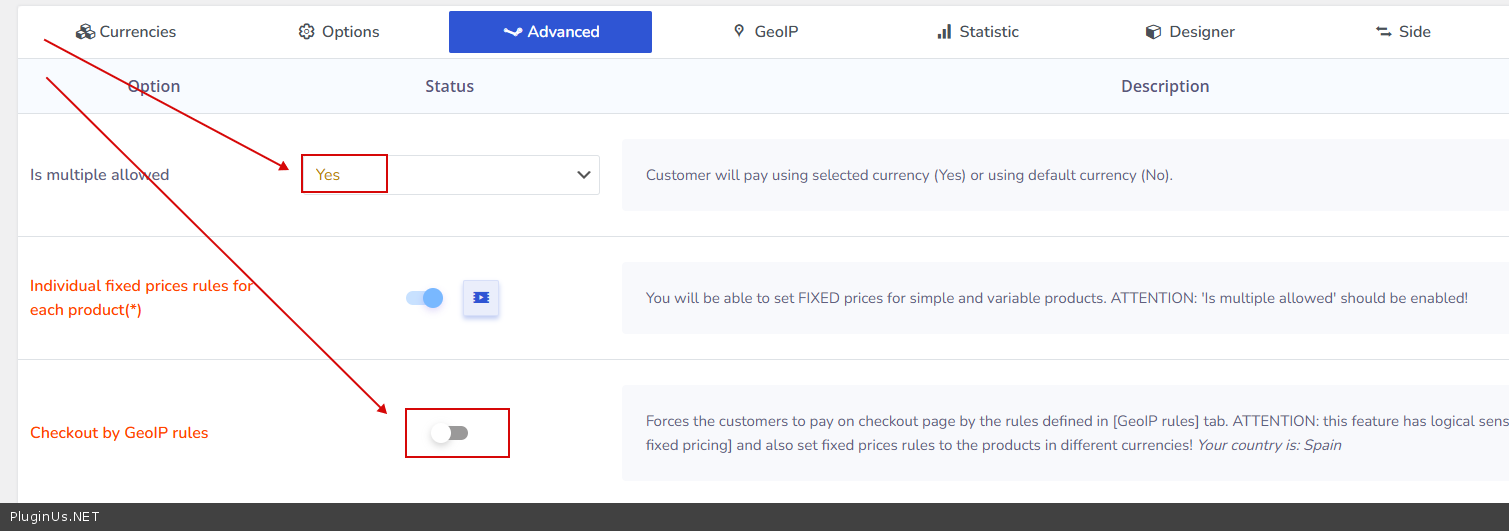Open the Designer tab

pyautogui.click(x=1201, y=32)
